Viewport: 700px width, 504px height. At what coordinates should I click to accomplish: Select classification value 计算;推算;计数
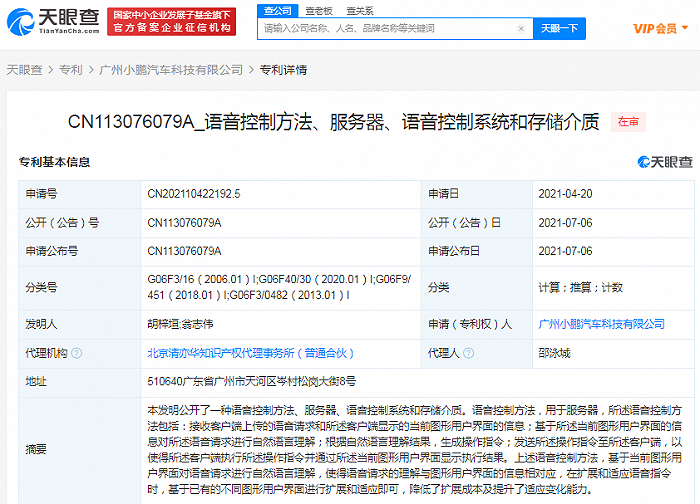[x=580, y=287]
